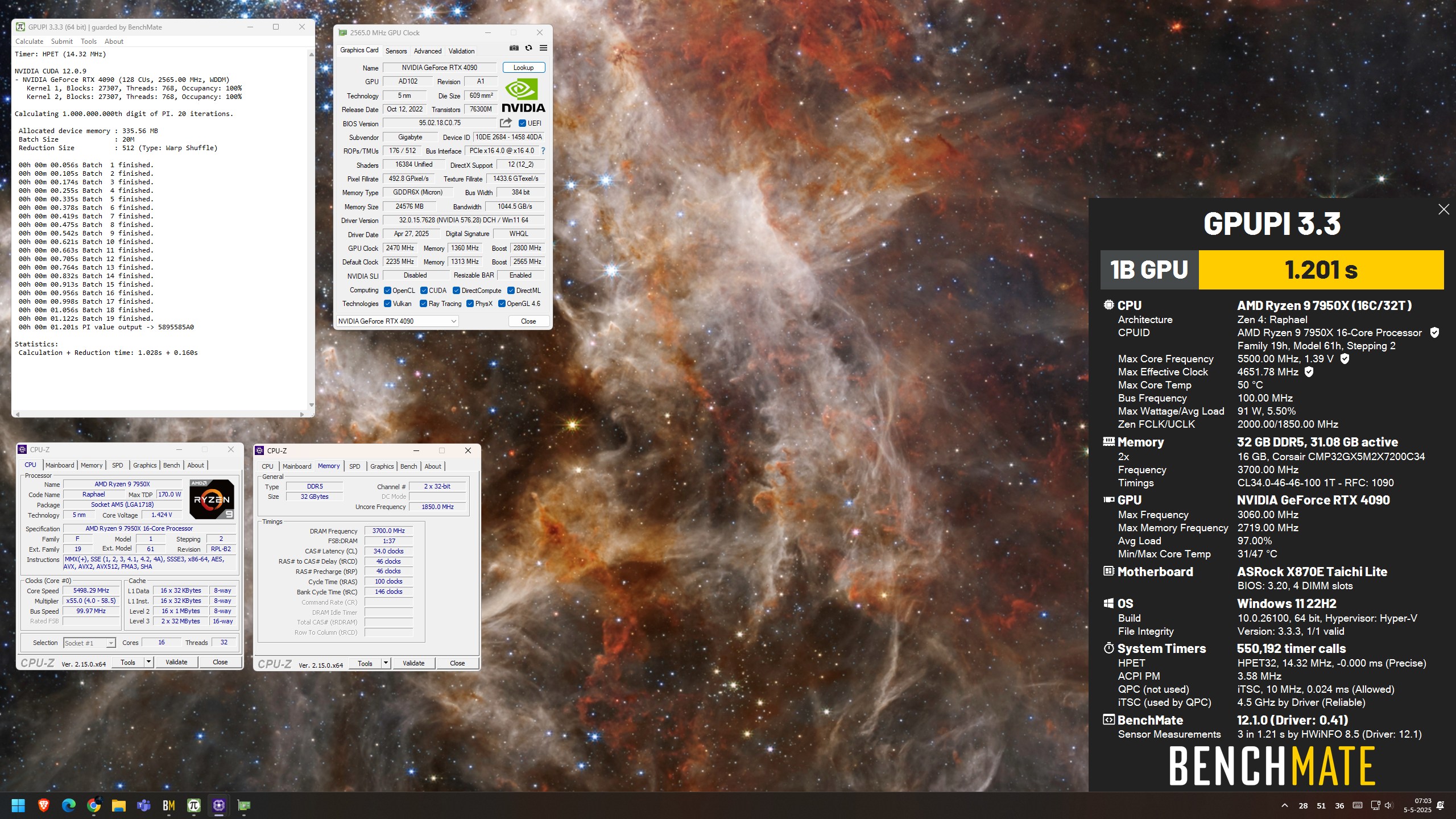The image size is (1456, 819).
Task: Open Brave browser from the taskbar
Action: (43, 805)
